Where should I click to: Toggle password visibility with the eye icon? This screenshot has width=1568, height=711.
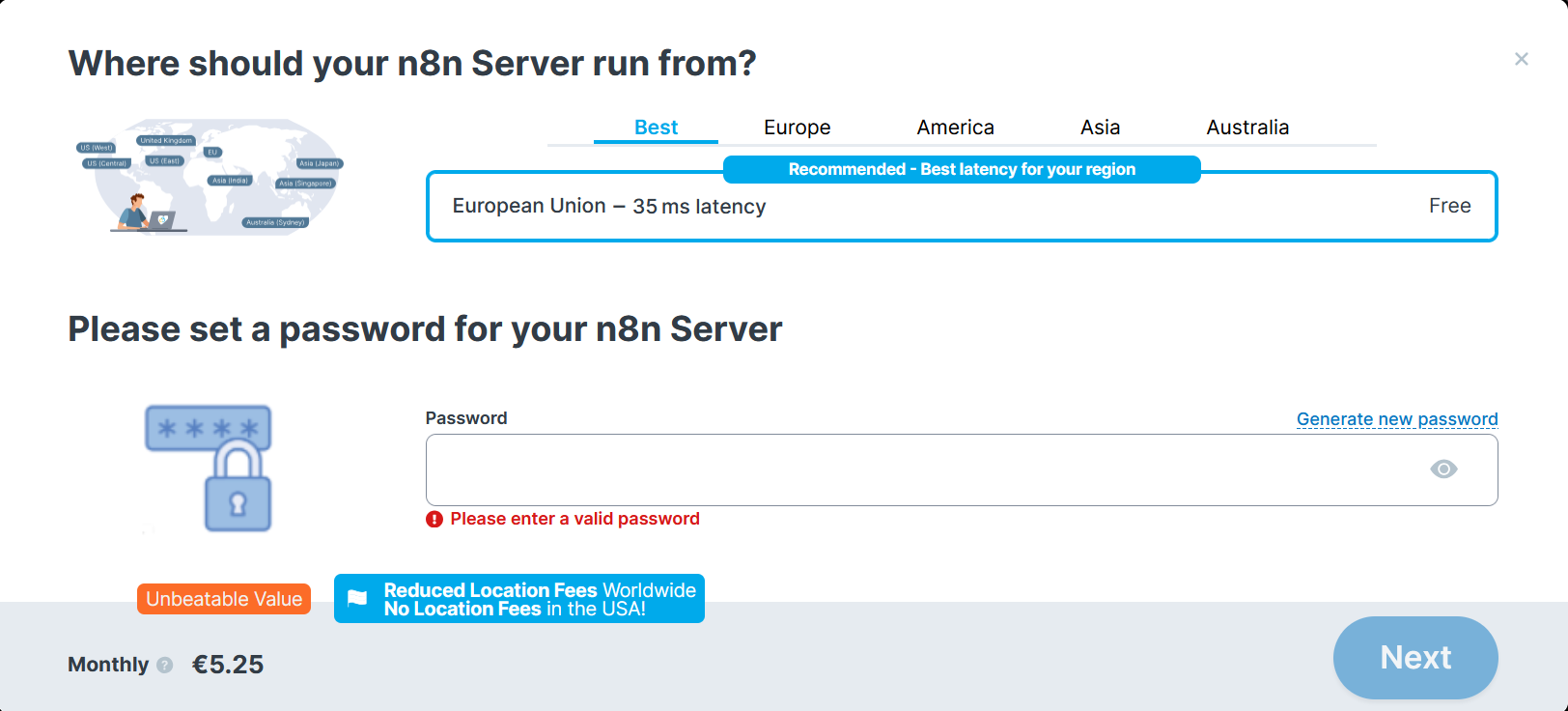(1443, 469)
